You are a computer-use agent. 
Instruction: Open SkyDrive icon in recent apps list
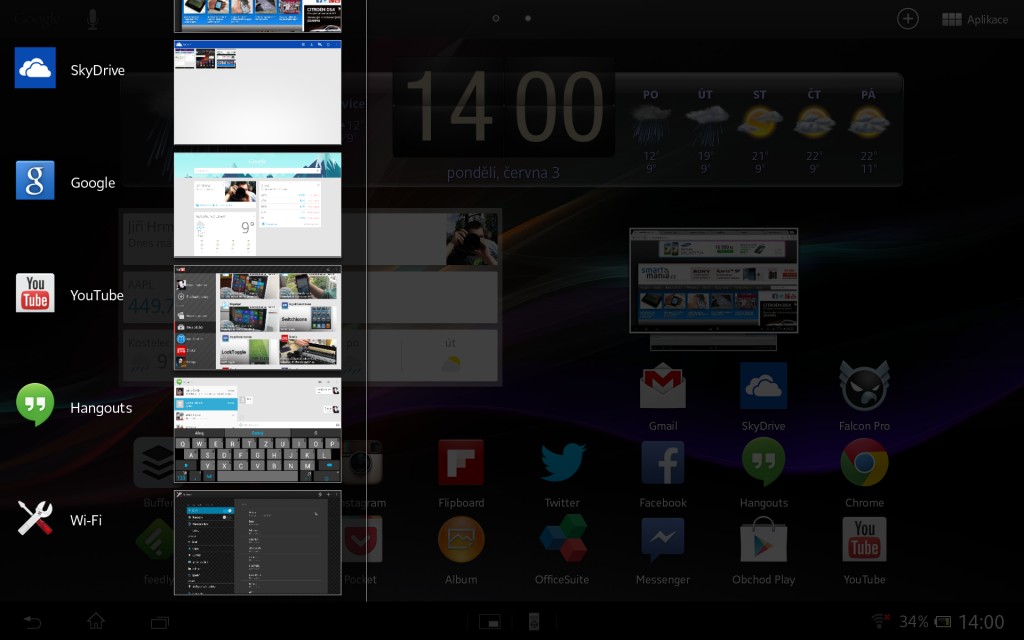pos(35,67)
